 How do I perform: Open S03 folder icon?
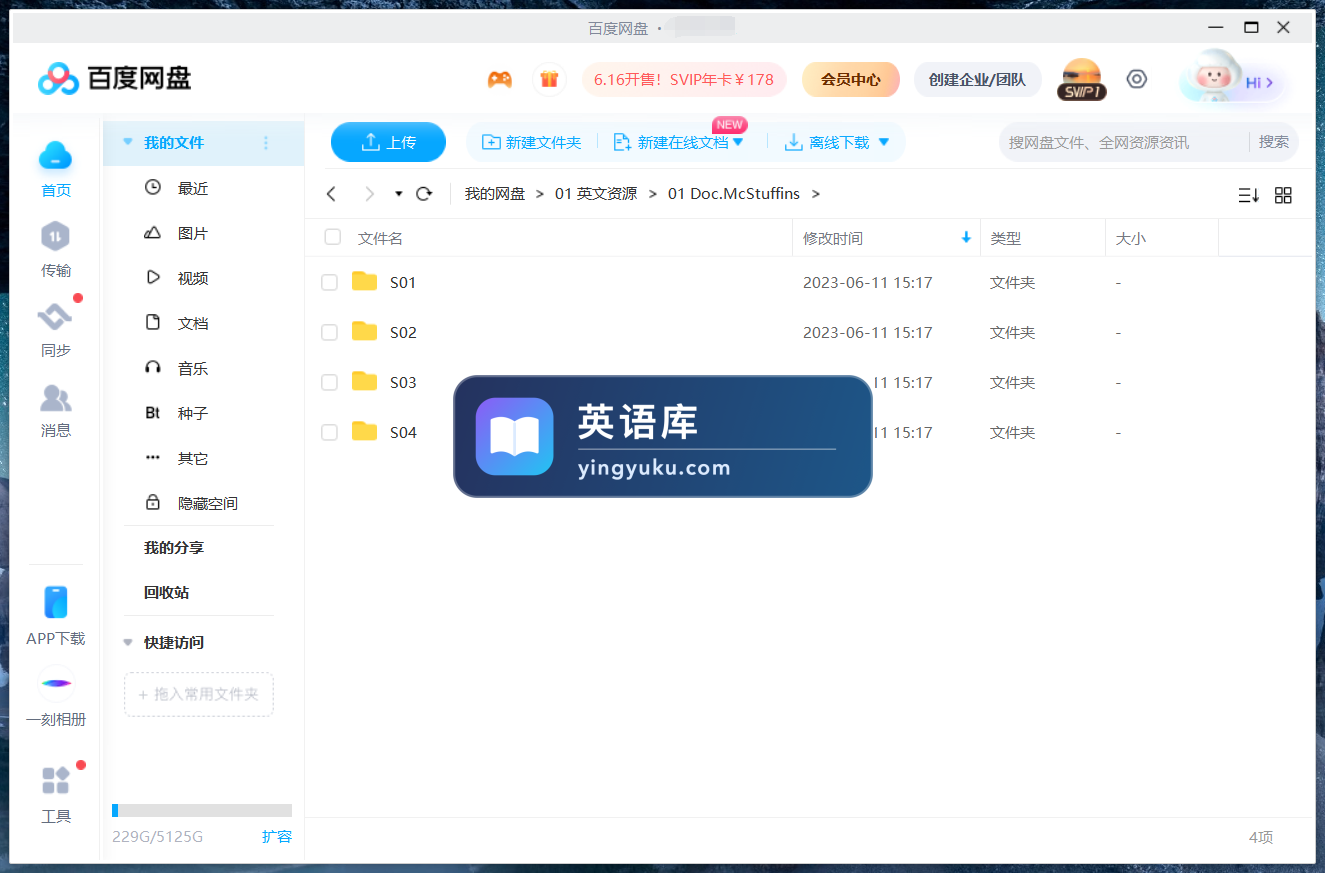[365, 381]
